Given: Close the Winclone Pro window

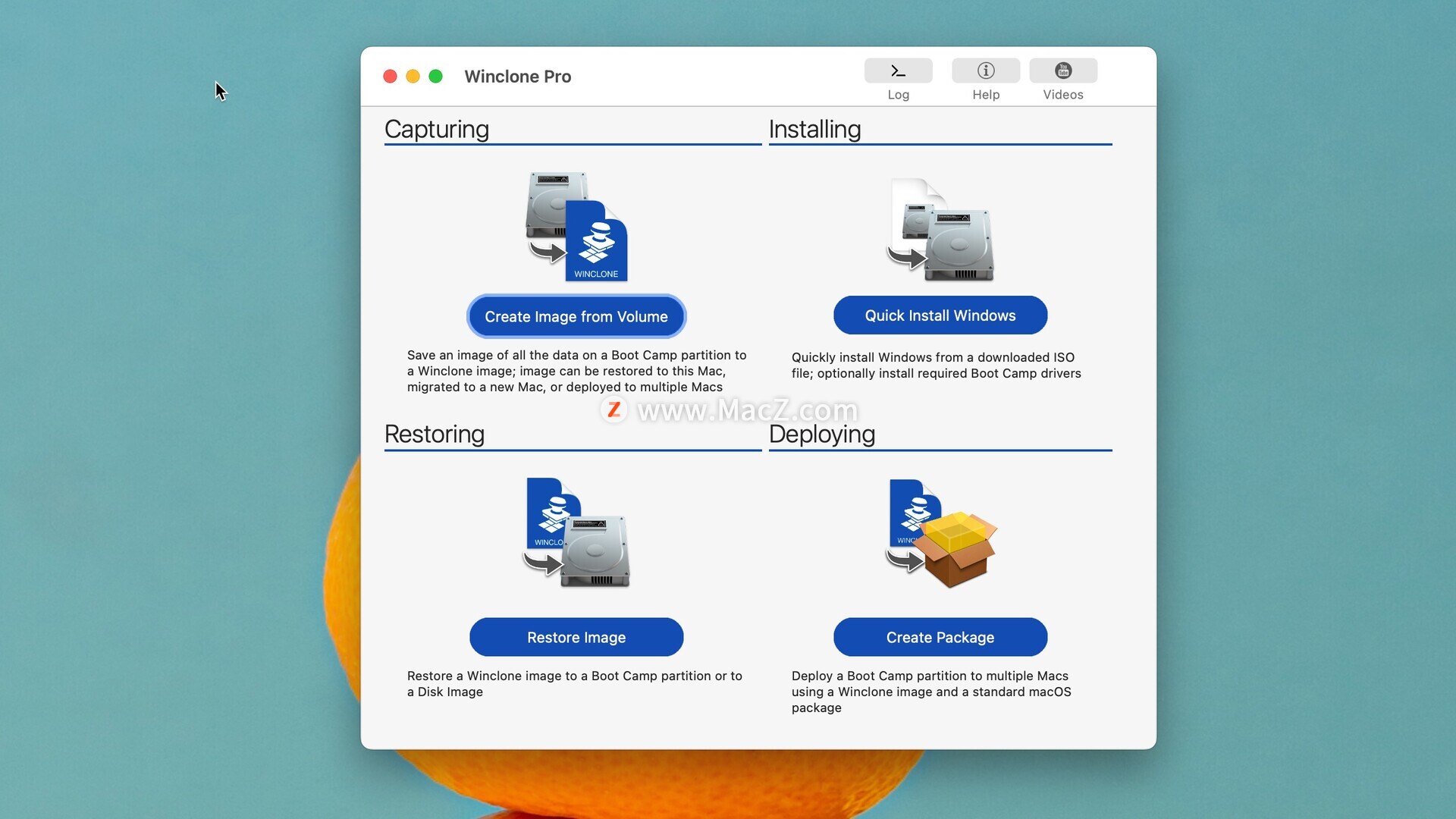Looking at the screenshot, I should [x=390, y=77].
